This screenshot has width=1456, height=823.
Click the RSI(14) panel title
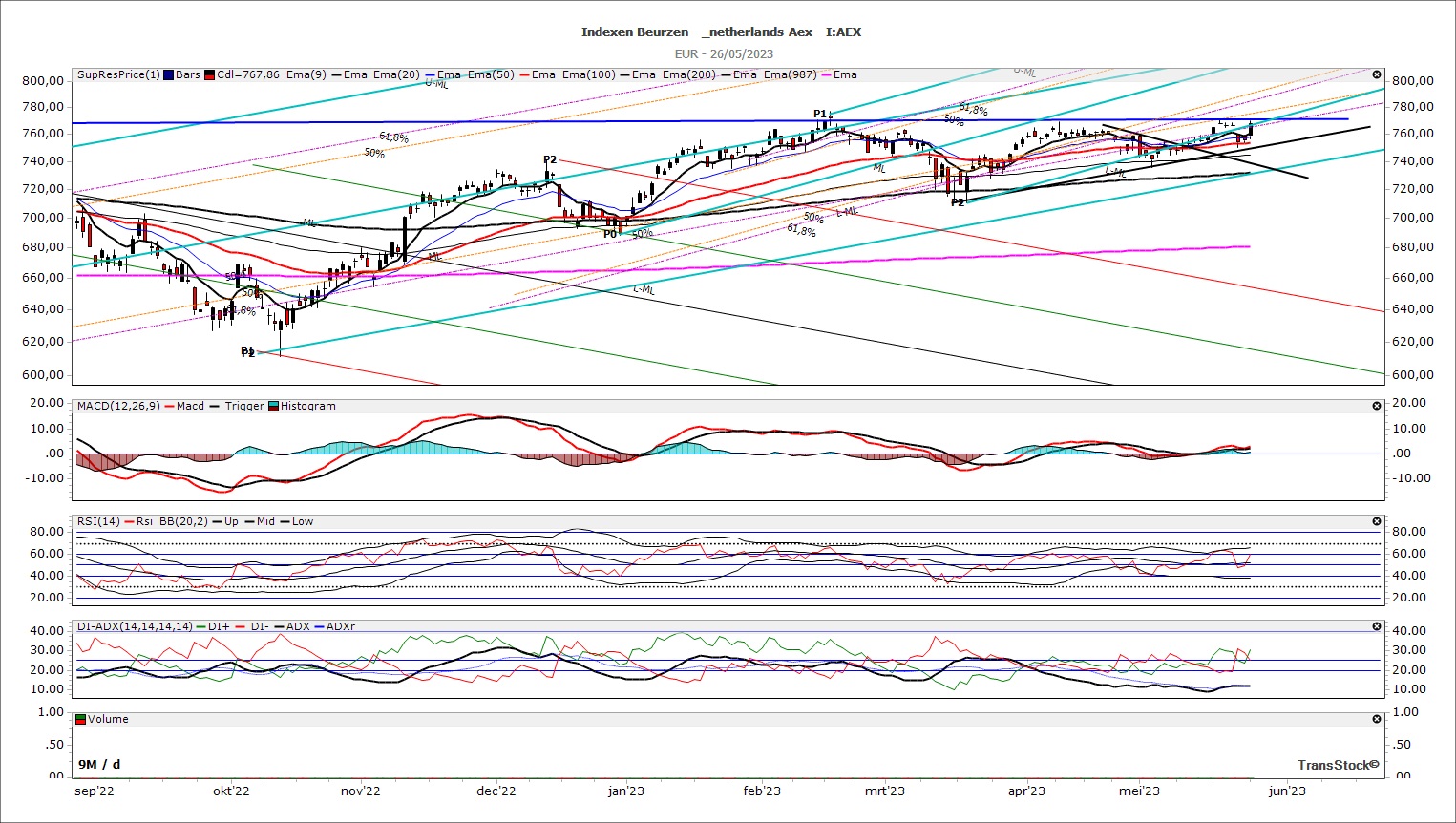click(99, 521)
